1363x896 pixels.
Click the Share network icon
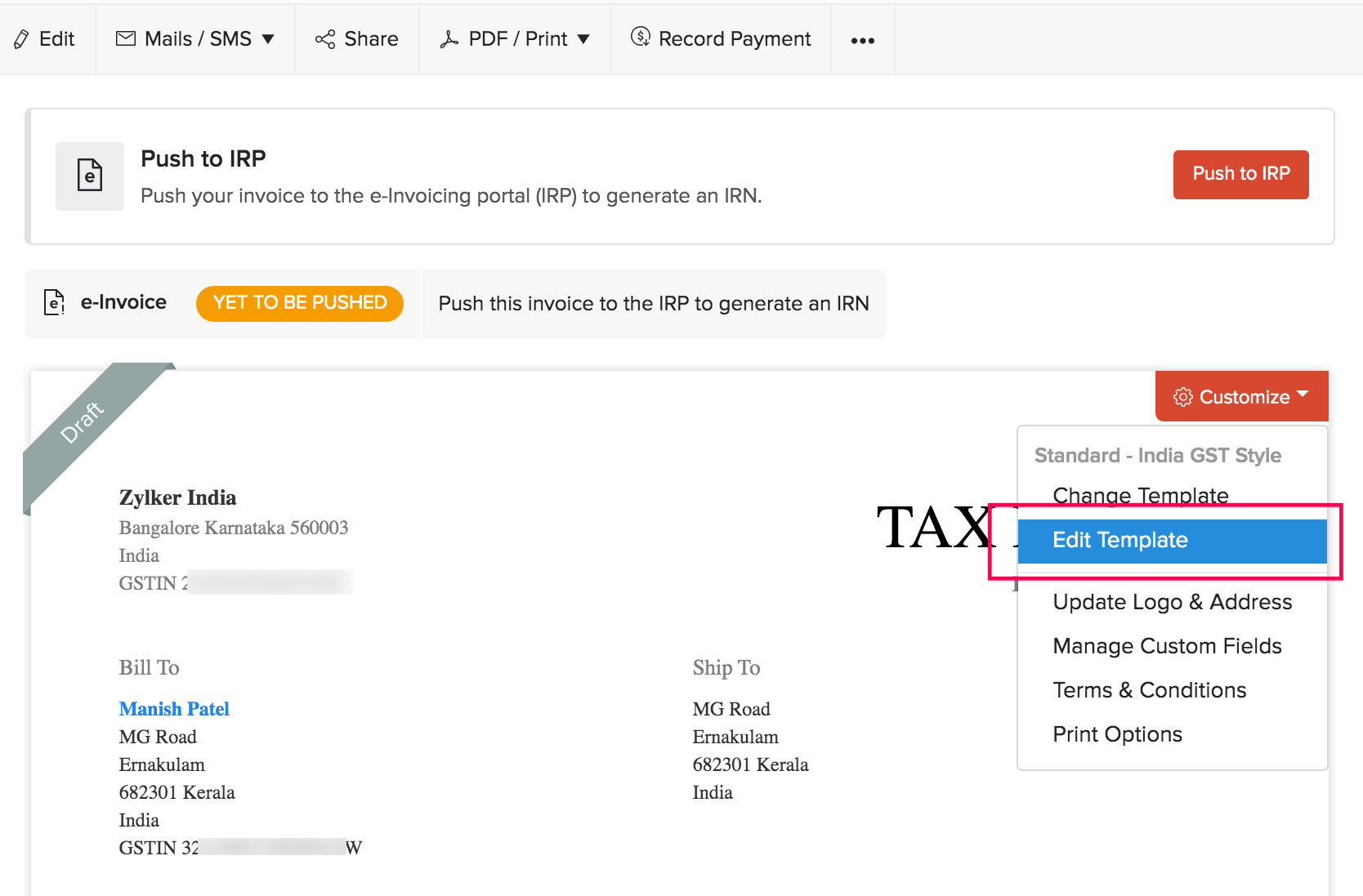325,39
